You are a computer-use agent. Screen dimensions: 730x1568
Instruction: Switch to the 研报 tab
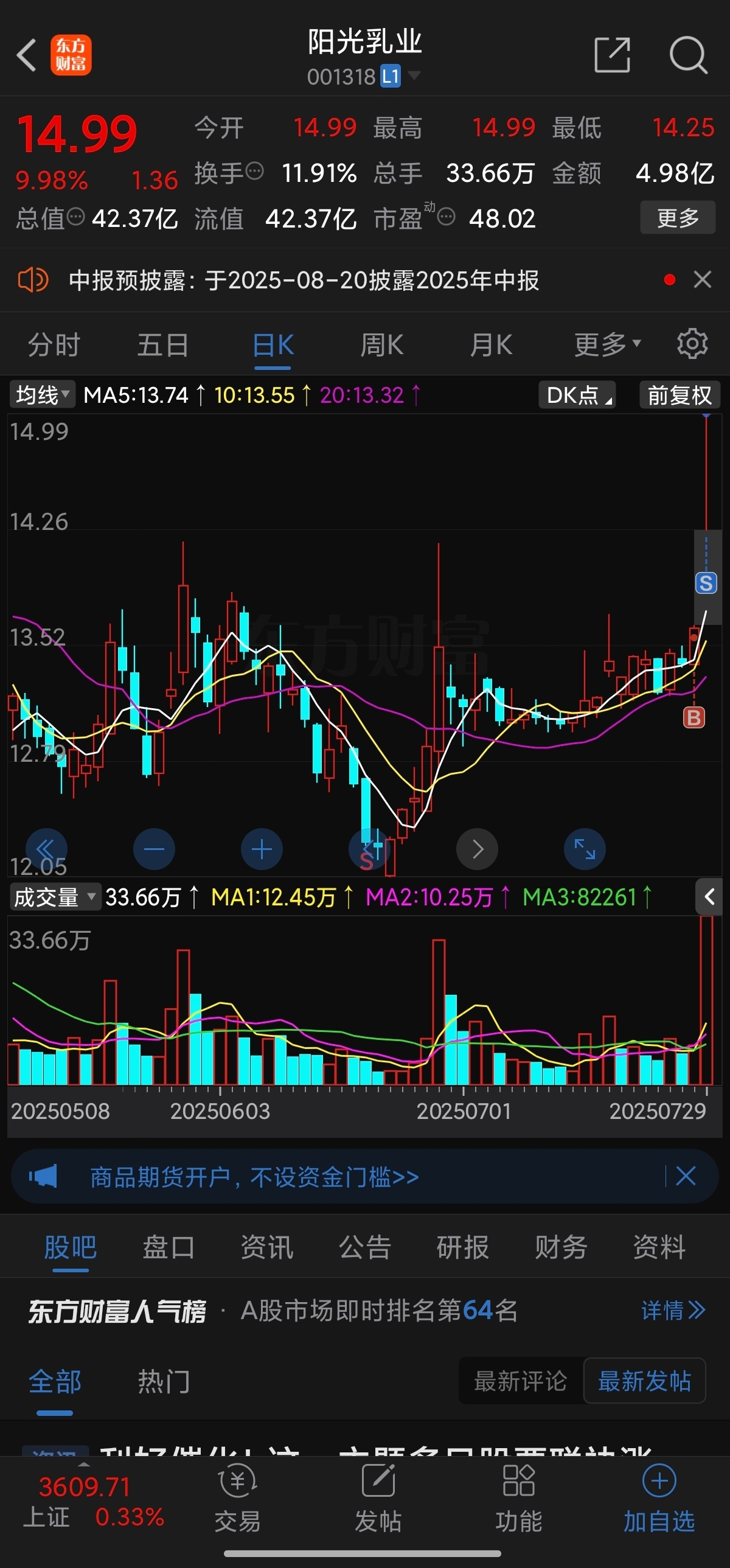463,1248
